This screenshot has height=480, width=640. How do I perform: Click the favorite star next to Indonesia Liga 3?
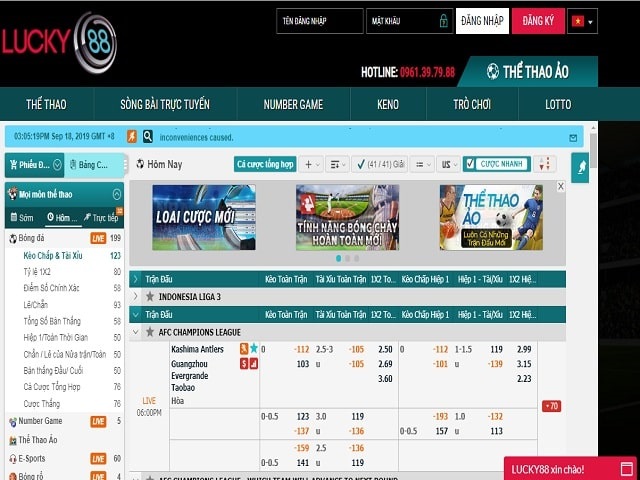pyautogui.click(x=150, y=296)
